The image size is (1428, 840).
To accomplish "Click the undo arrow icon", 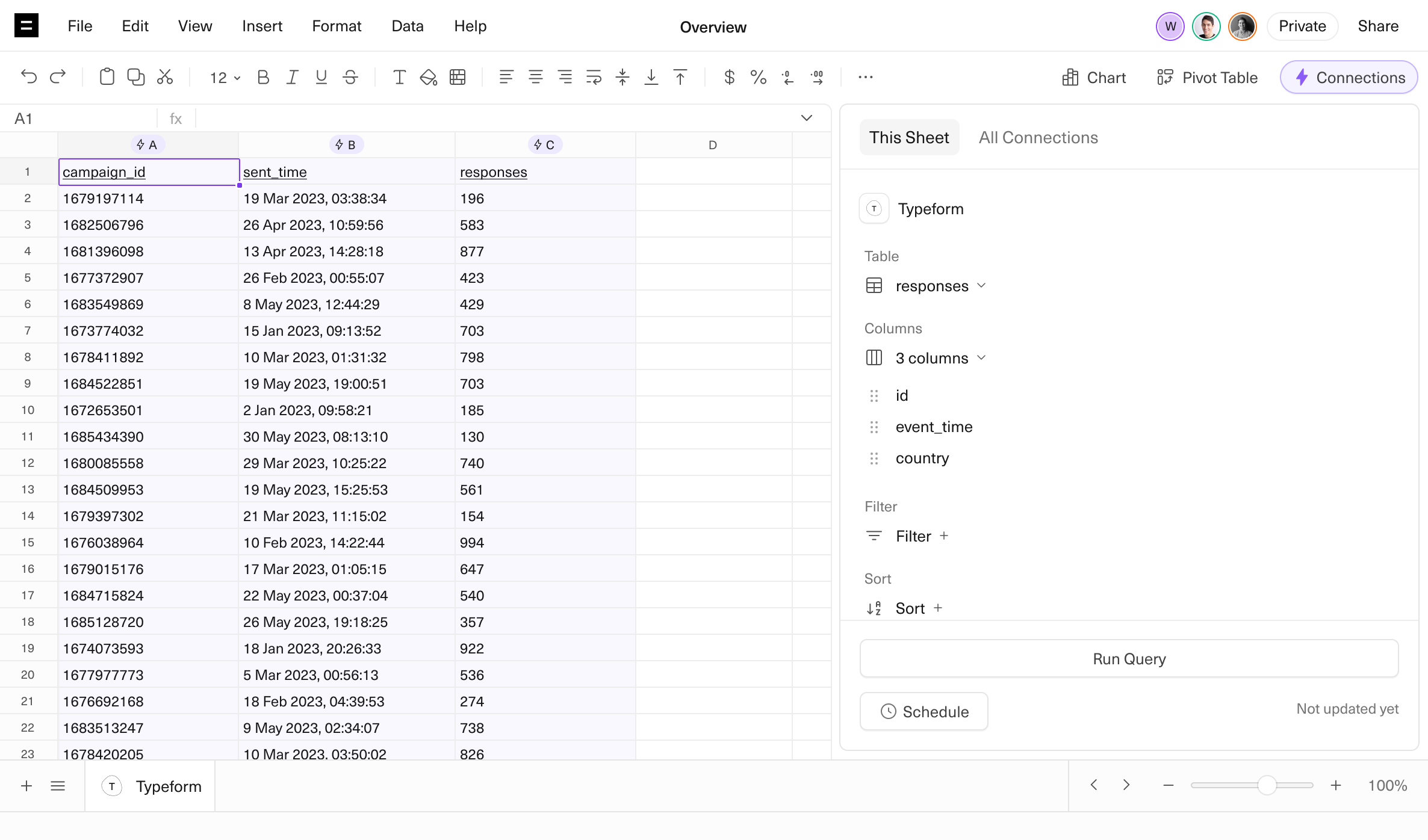I will (x=28, y=77).
